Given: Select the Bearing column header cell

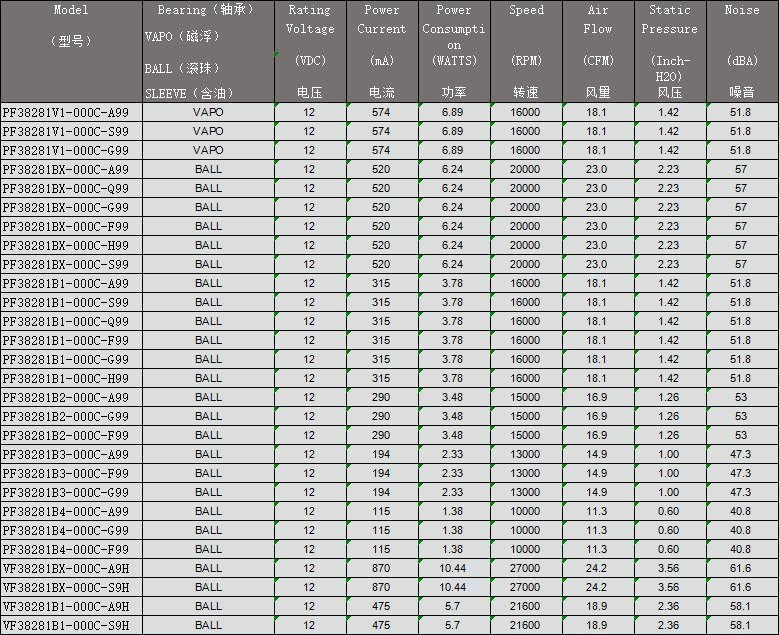Looking at the screenshot, I should click(208, 50).
